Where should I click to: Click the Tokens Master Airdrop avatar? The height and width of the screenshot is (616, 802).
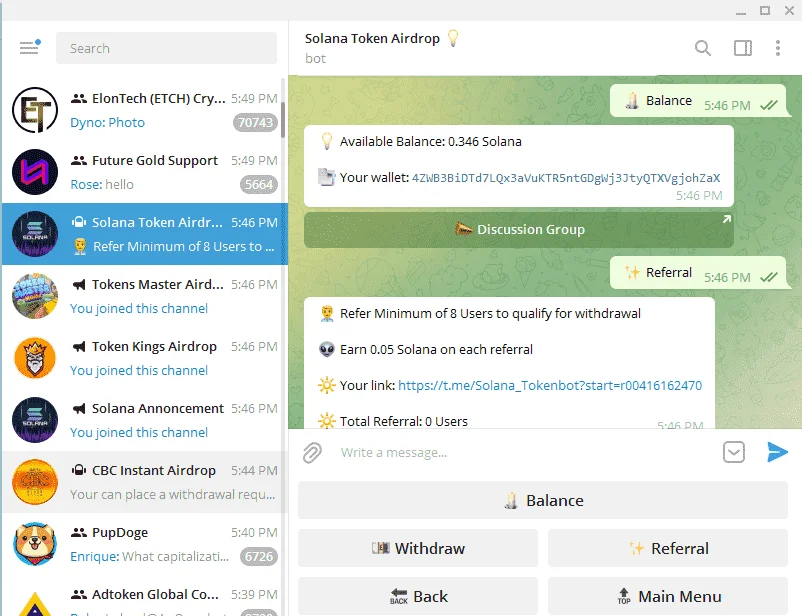click(35, 296)
